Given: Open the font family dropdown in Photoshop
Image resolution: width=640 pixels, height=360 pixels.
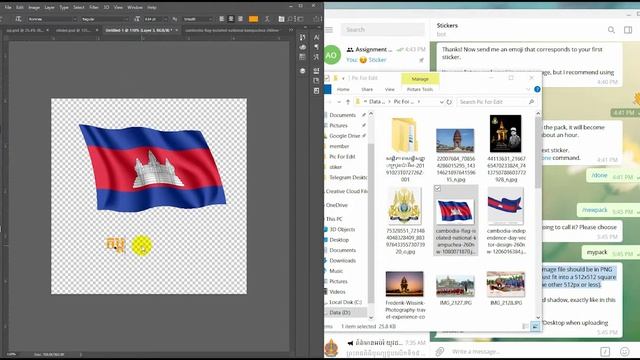Looking at the screenshot, I should point(52,19).
